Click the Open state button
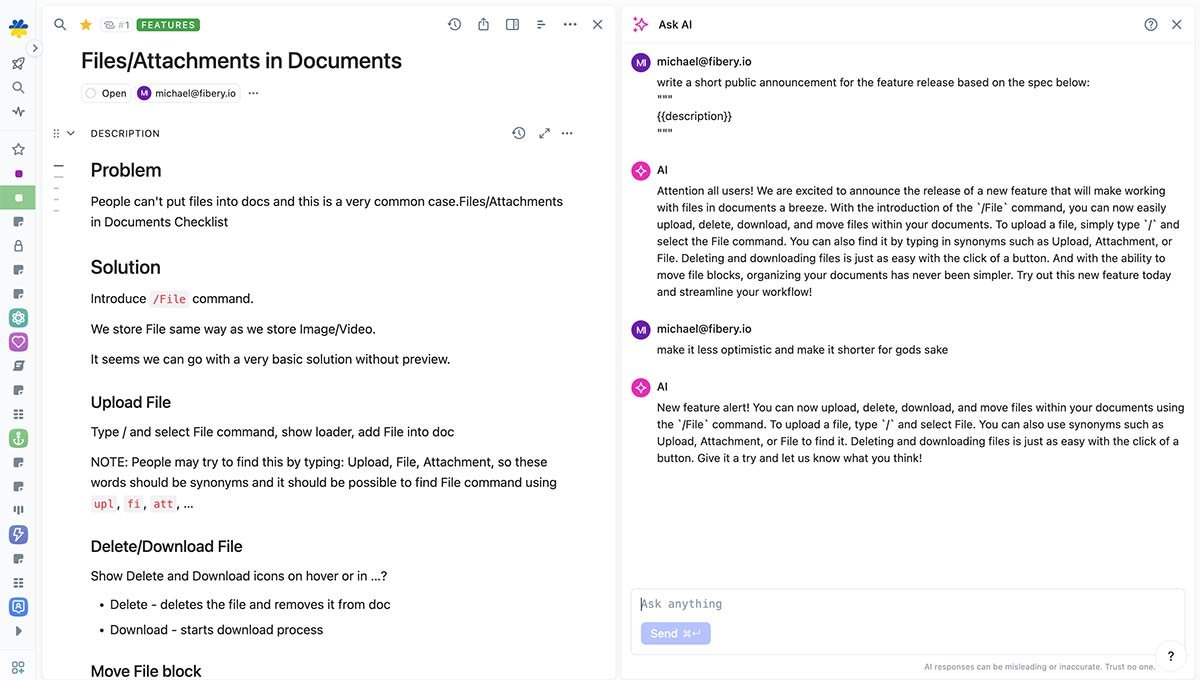The width and height of the screenshot is (1200, 680). pyautogui.click(x=105, y=92)
